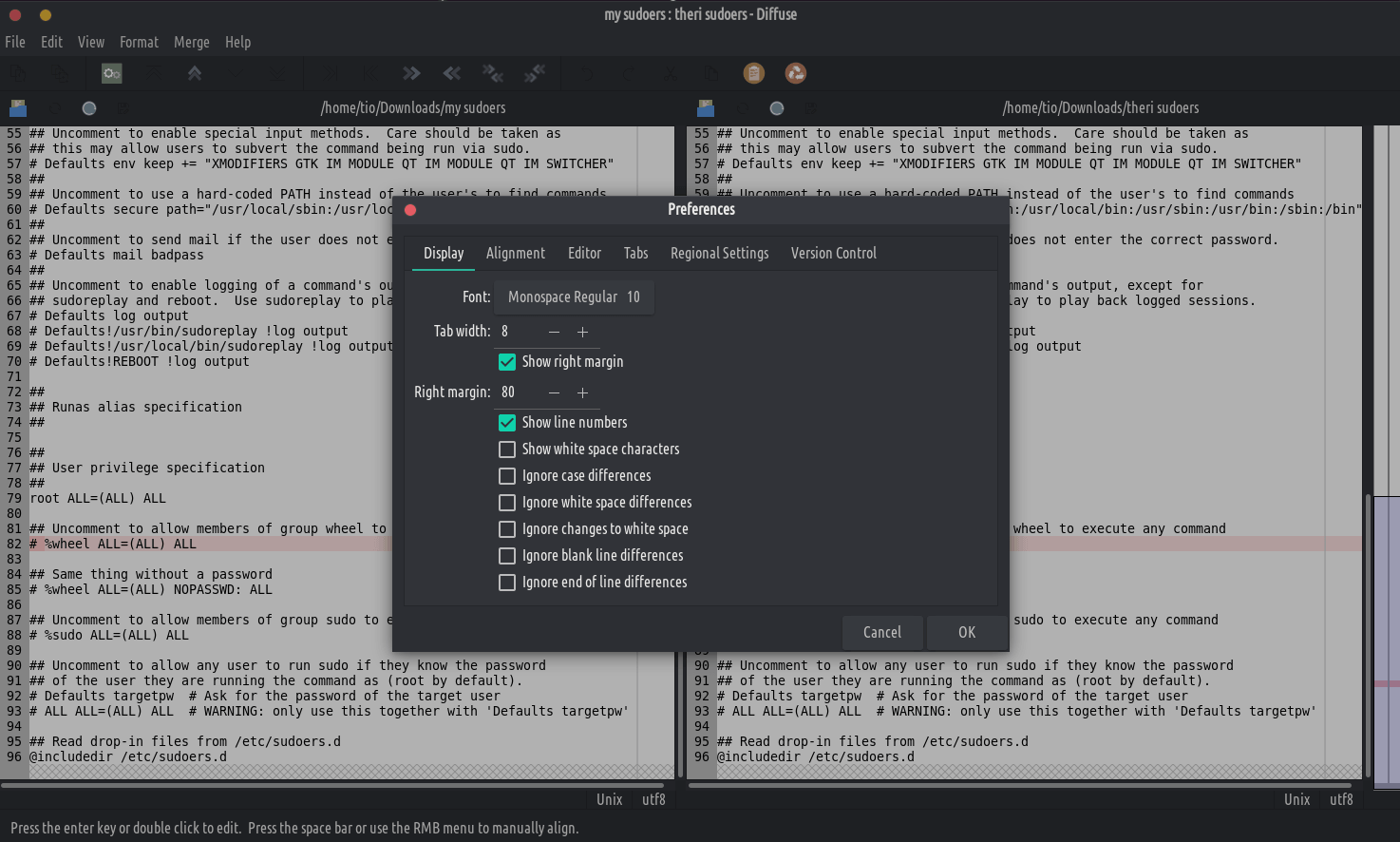Disable Show line numbers checkbox
The width and height of the screenshot is (1400, 842).
pos(507,423)
